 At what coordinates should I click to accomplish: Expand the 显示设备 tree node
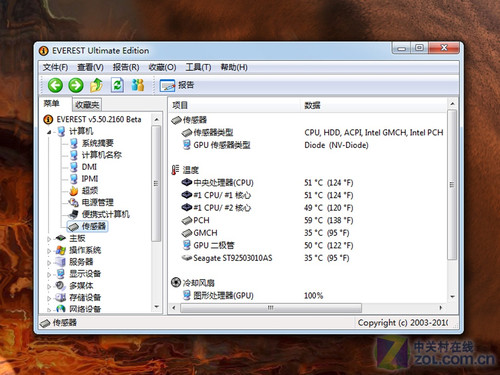[49, 275]
